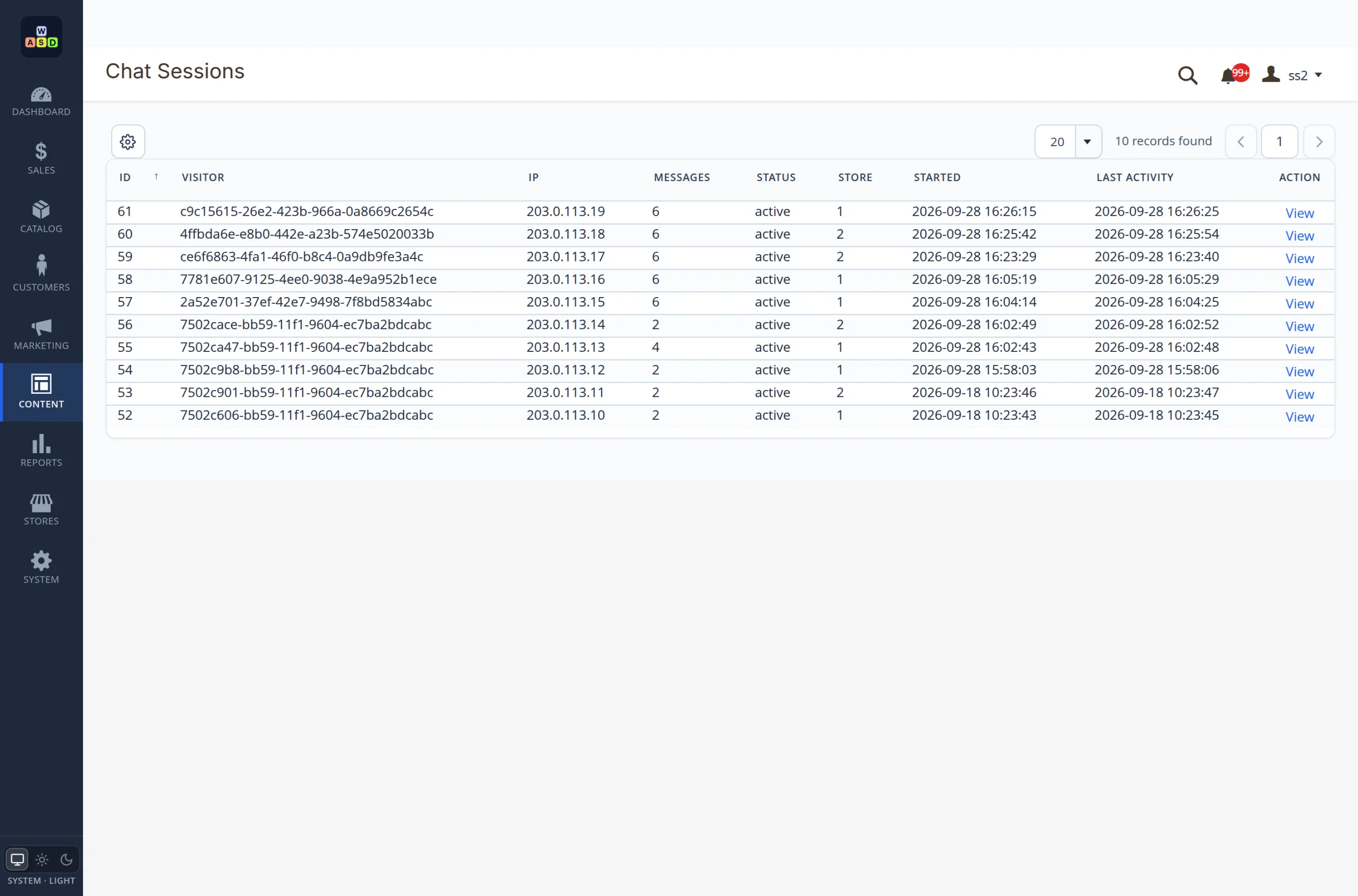Select the Content sidebar item
This screenshot has height=896, width=1358.
click(x=41, y=392)
